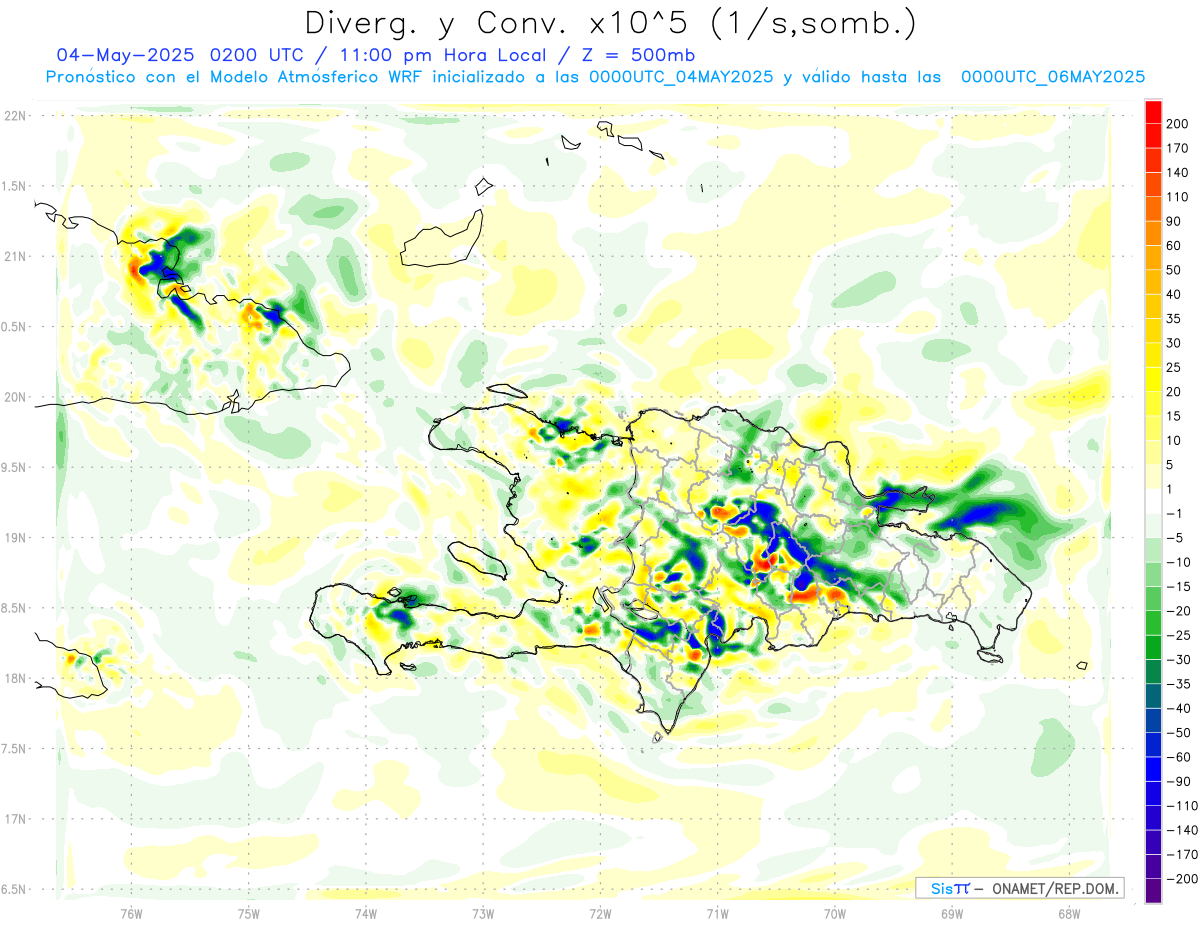Click the 22N latitude label

(x=15, y=116)
